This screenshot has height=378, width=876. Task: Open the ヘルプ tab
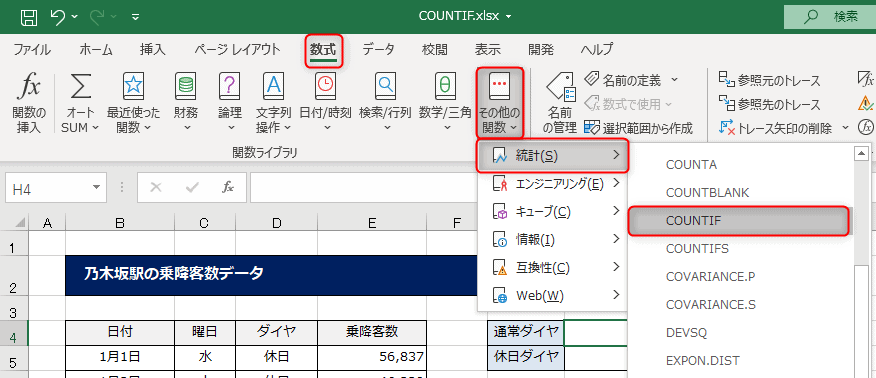(x=597, y=49)
